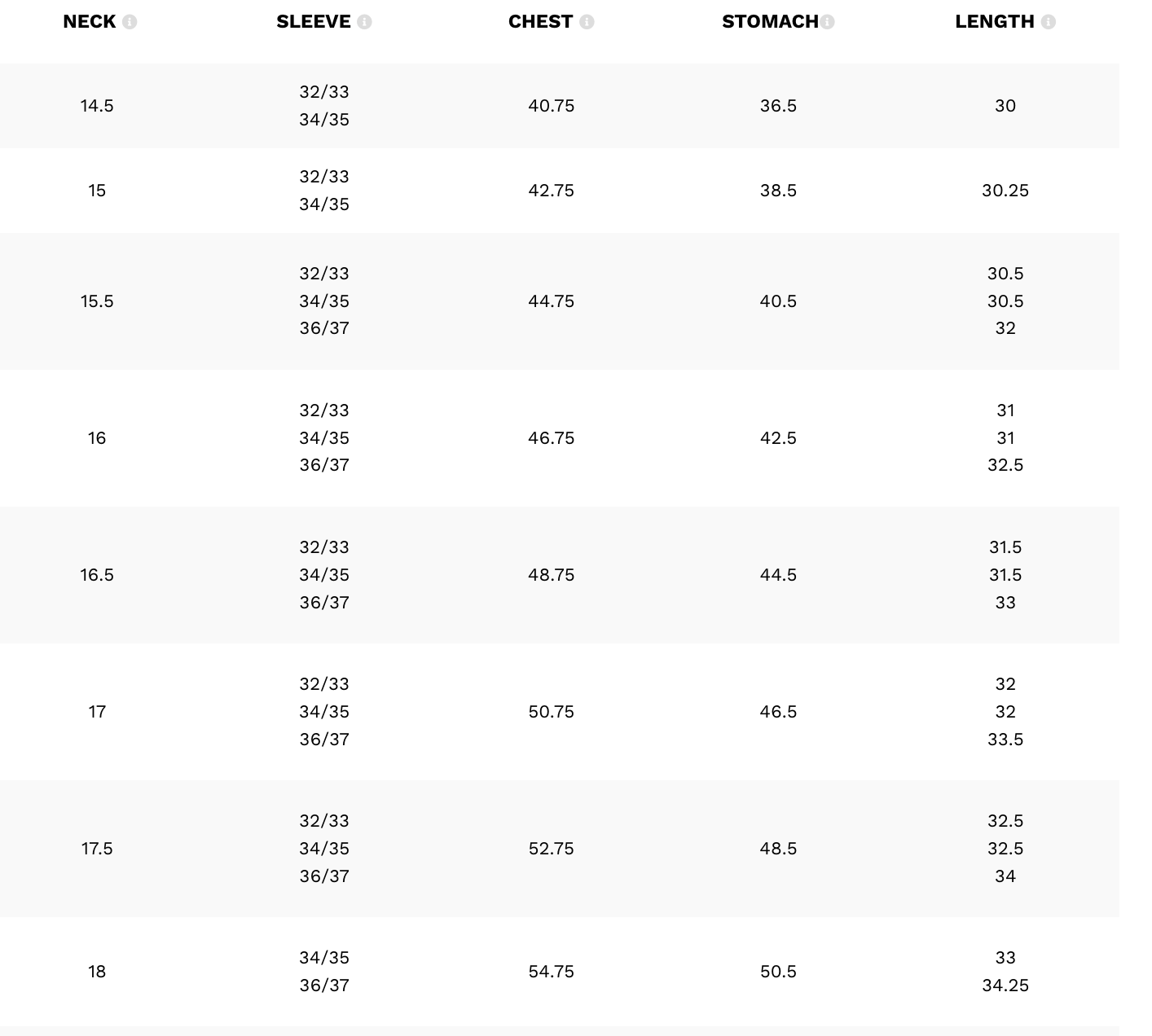The height and width of the screenshot is (1036, 1152).
Task: Click the CHEST column header
Action: pyautogui.click(x=540, y=22)
